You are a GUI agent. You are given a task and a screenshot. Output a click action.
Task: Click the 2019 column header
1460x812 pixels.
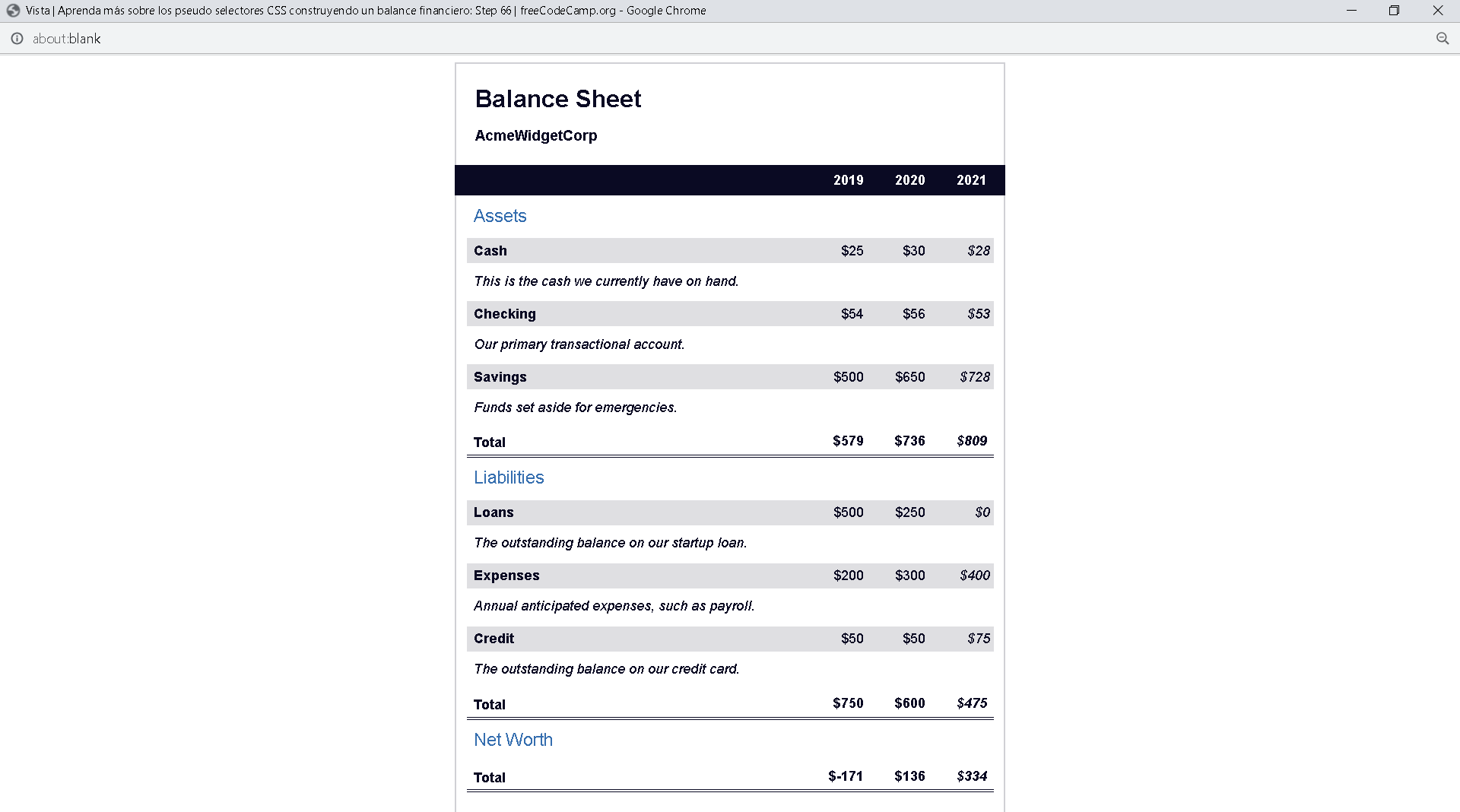pyautogui.click(x=848, y=180)
